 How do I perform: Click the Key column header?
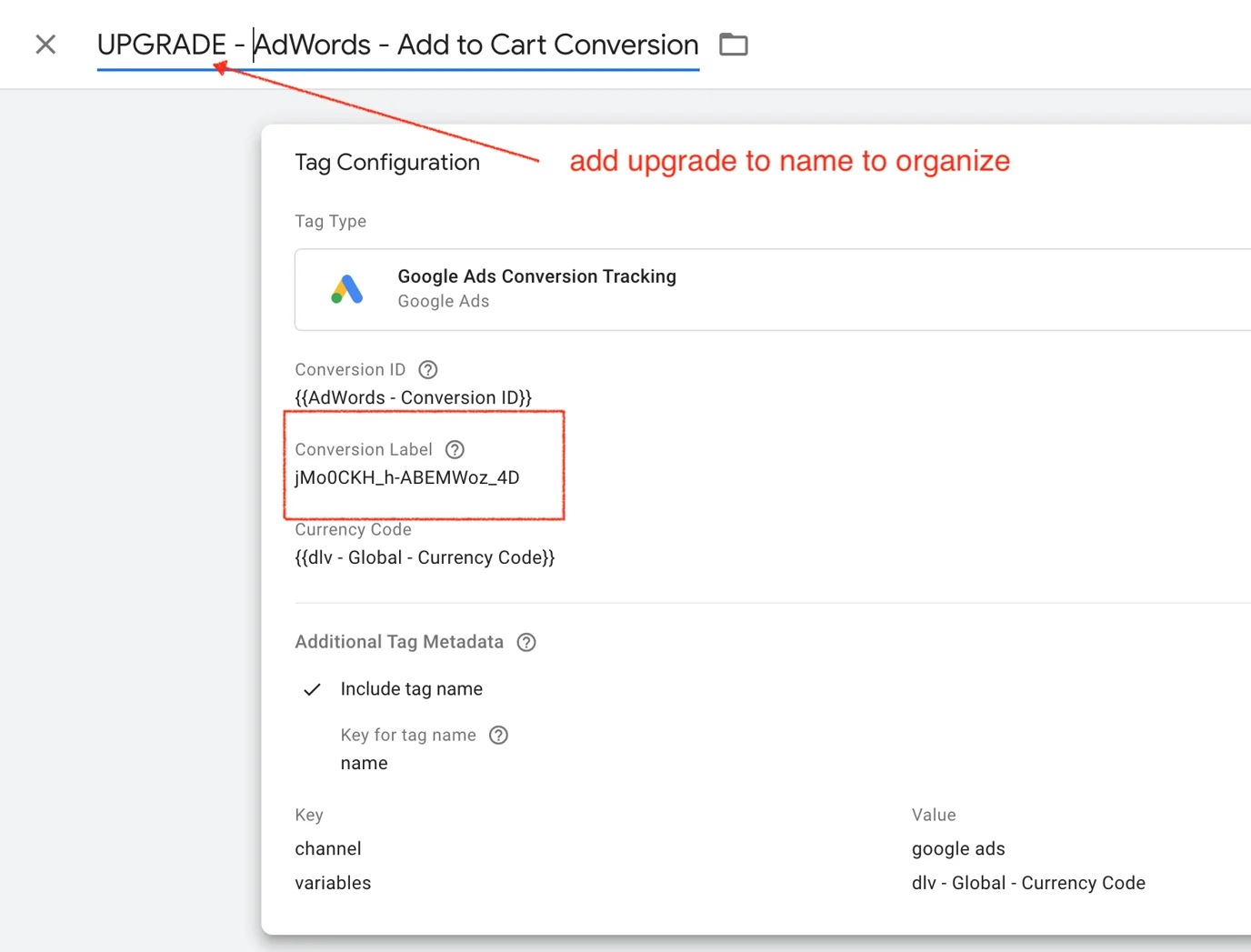tap(309, 815)
